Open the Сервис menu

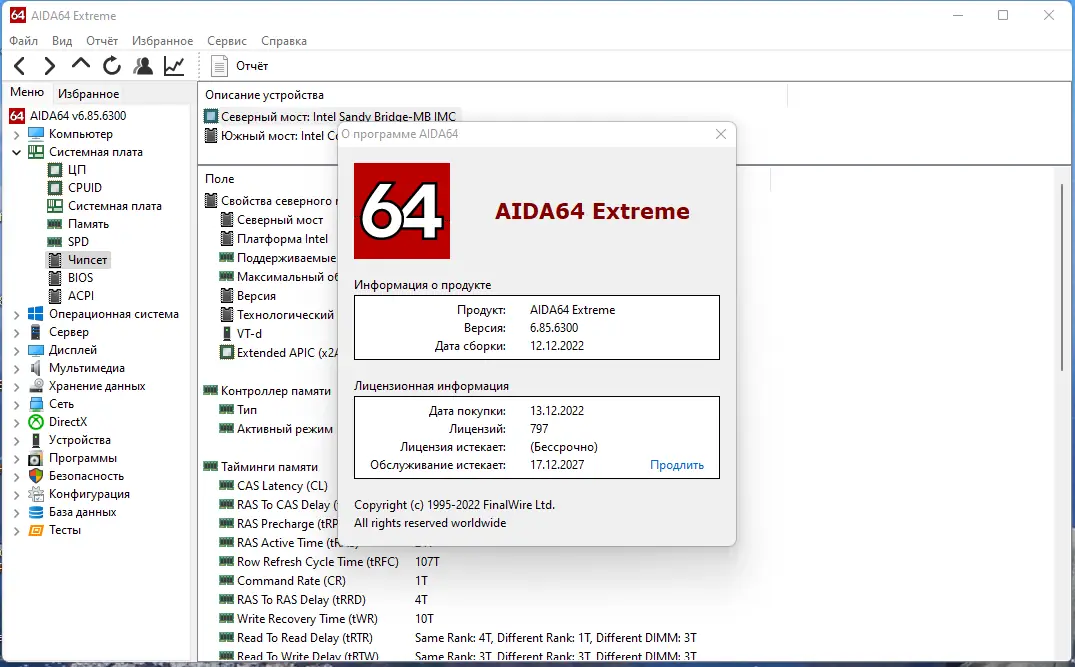pos(226,41)
